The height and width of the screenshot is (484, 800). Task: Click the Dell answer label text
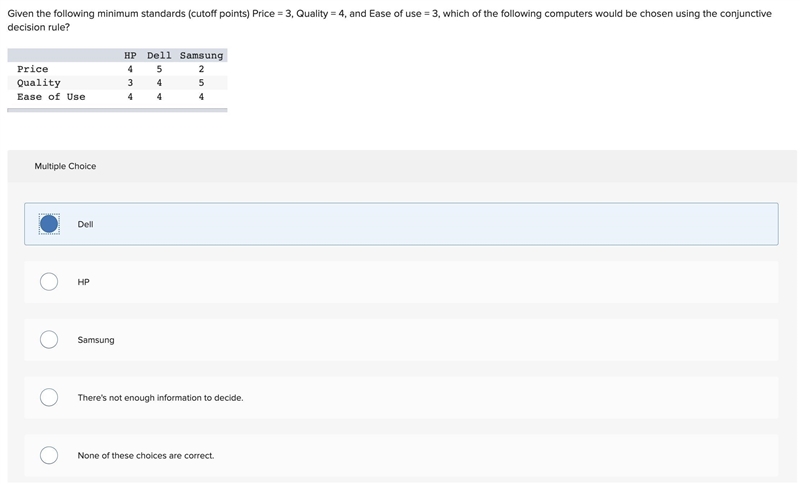[x=85, y=224]
